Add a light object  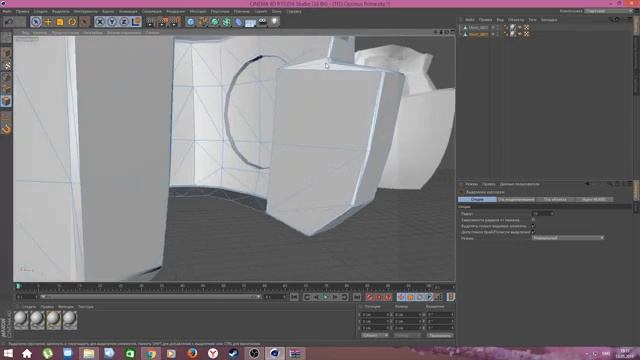click(275, 22)
